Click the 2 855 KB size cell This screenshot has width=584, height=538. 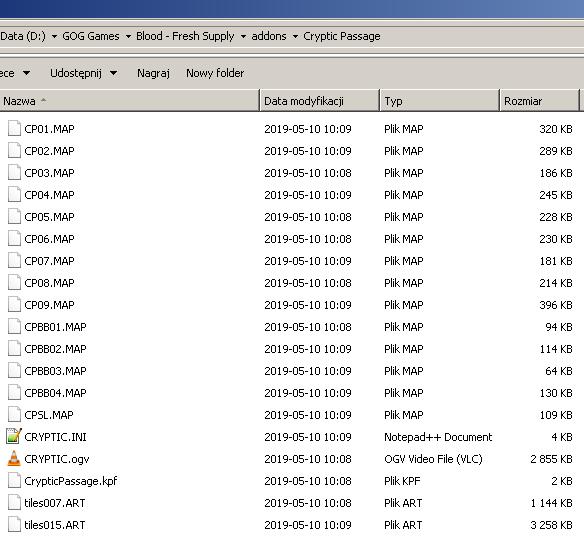[552, 459]
